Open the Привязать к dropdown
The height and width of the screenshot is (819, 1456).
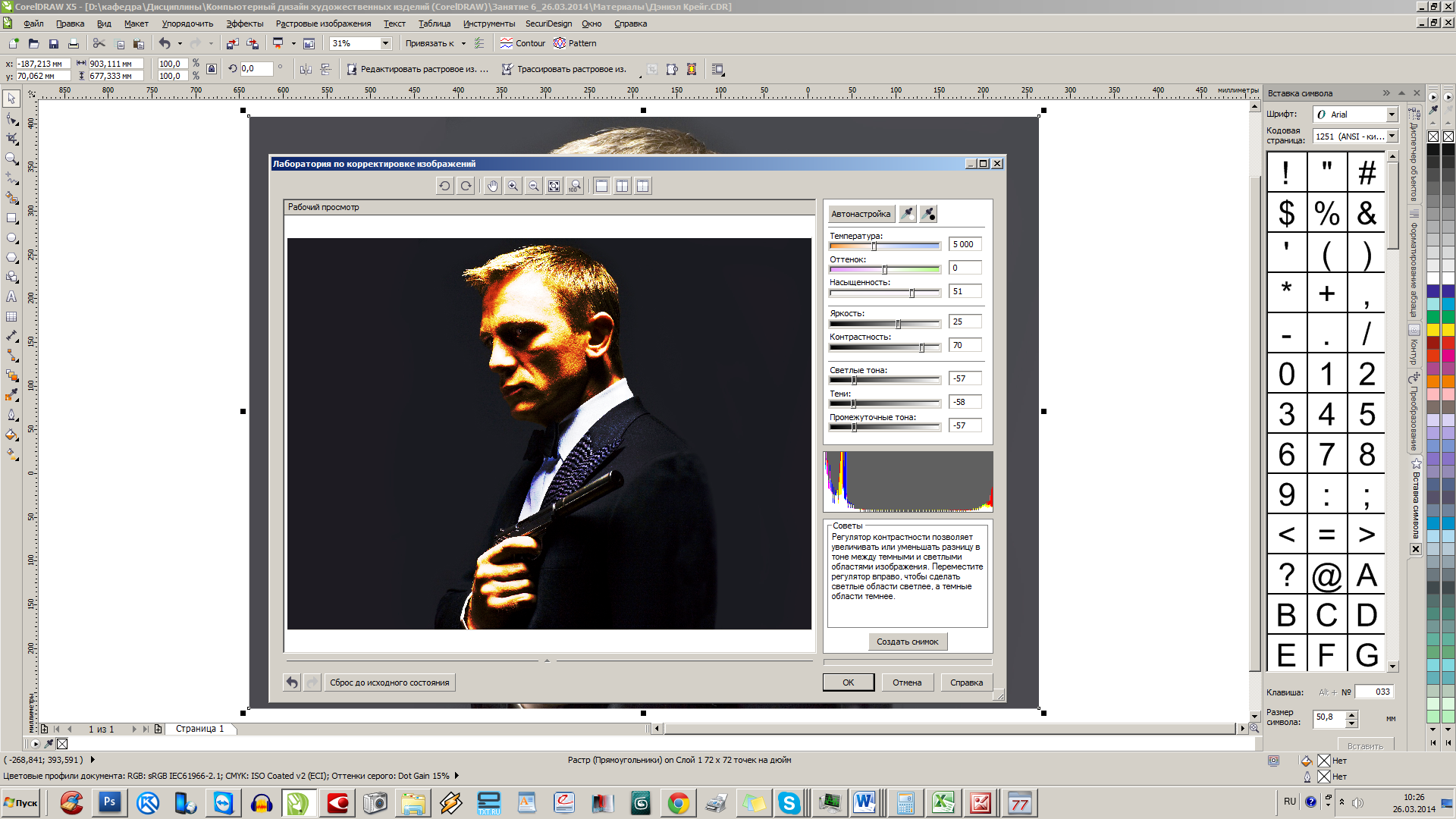(463, 43)
